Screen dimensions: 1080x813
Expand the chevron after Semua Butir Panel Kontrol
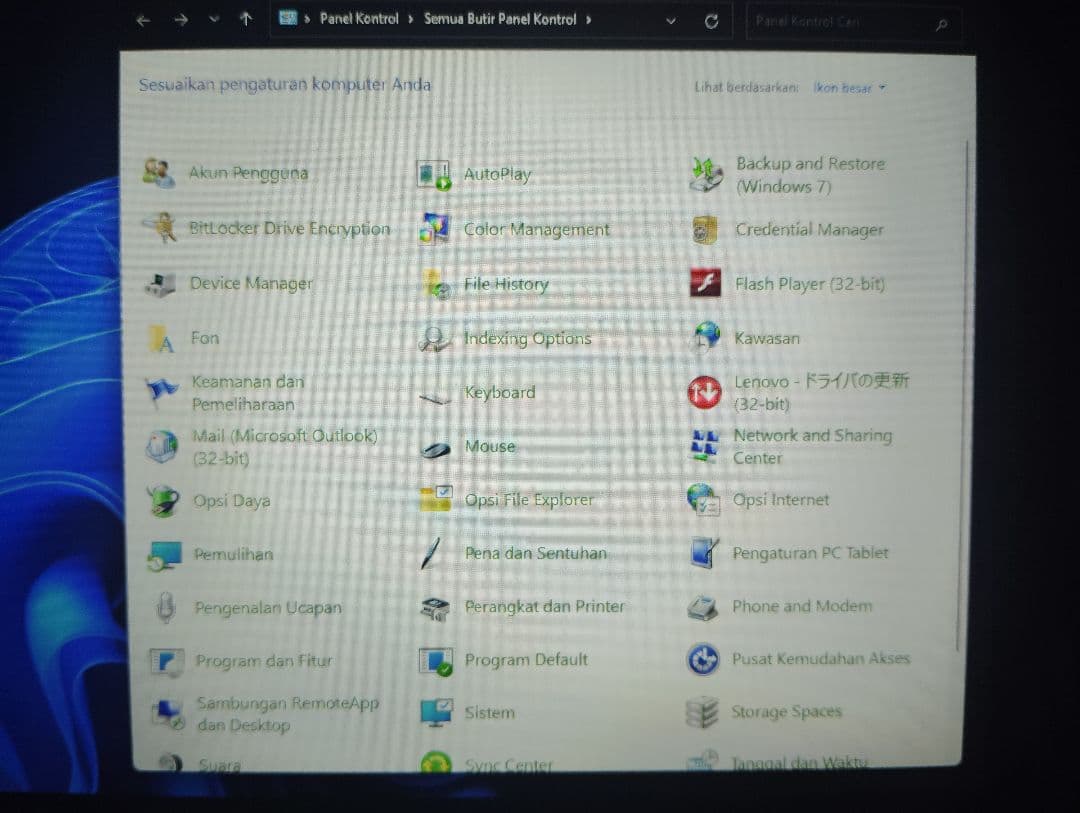click(587, 19)
